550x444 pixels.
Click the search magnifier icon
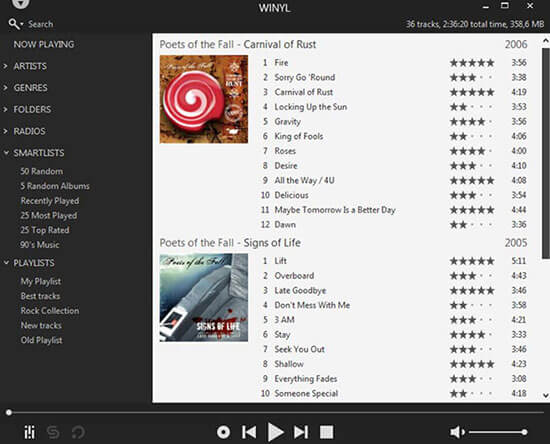coord(14,24)
